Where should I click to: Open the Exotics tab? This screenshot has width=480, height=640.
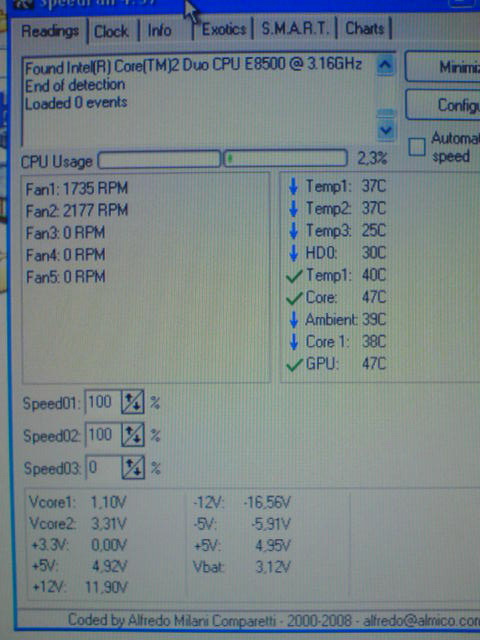pyautogui.click(x=224, y=29)
